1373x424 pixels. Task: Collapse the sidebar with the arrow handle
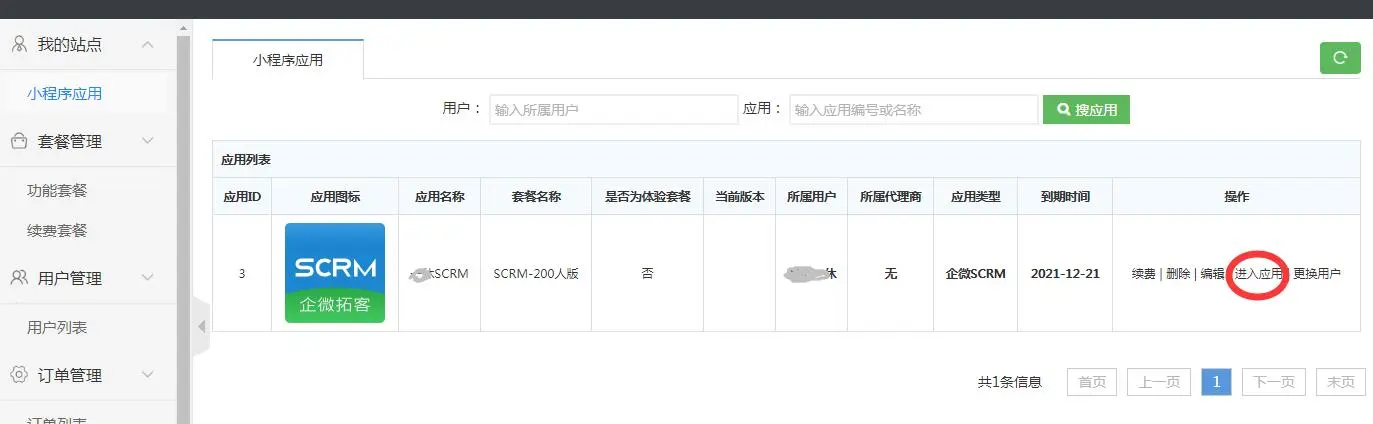click(x=201, y=326)
